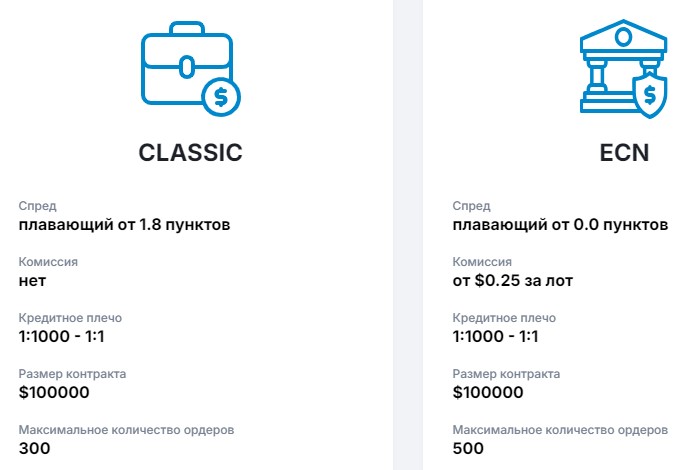The height and width of the screenshot is (470, 699).
Task: Click "Кредитное плечо" label in ECN card
Action: coord(504,318)
